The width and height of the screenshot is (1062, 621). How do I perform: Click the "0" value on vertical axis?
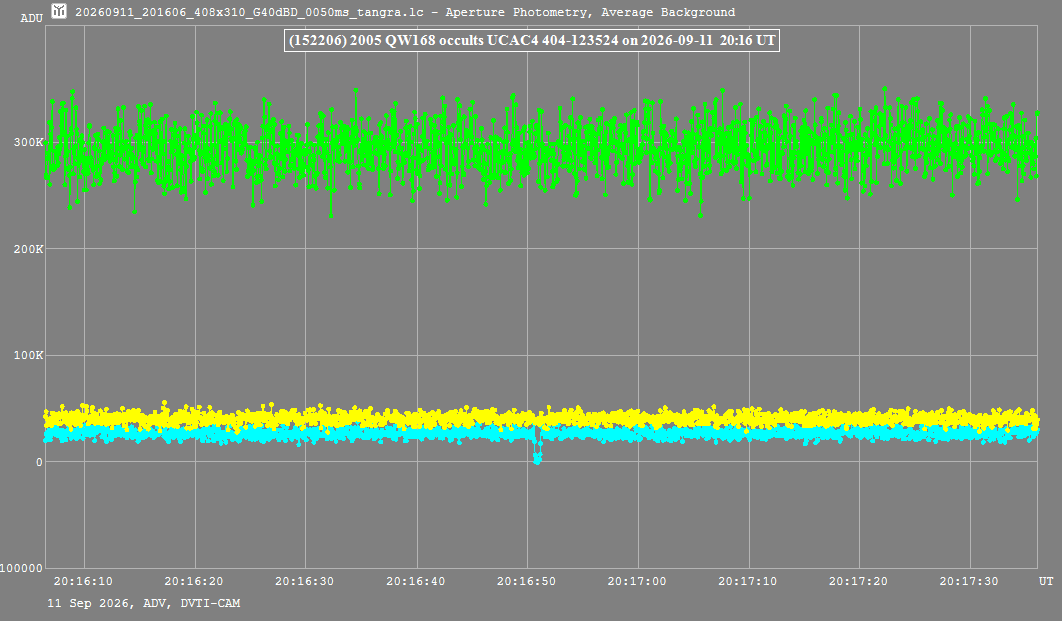click(39, 462)
